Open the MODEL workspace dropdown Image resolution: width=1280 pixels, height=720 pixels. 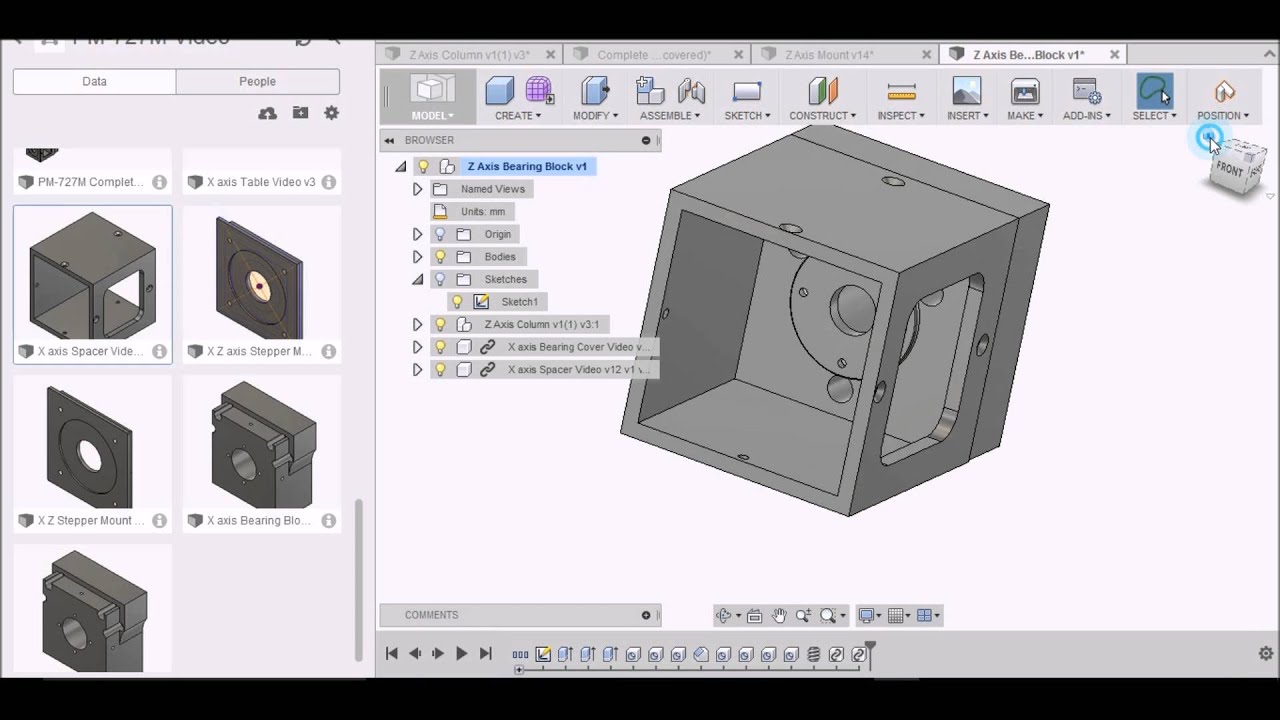point(432,115)
